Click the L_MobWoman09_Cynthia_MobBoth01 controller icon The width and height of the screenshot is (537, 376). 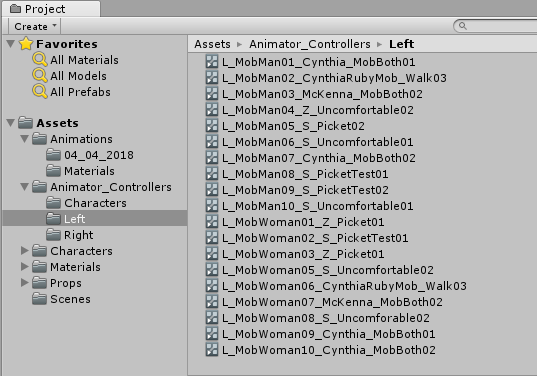pyautogui.click(x=212, y=334)
